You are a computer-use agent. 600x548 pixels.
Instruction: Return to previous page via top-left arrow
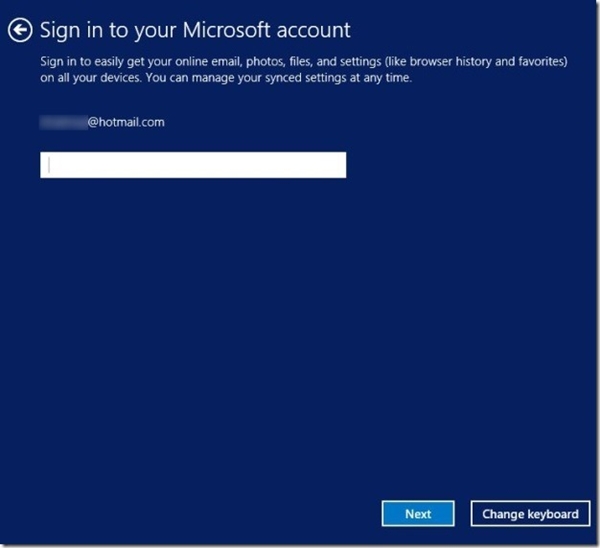tap(20, 31)
